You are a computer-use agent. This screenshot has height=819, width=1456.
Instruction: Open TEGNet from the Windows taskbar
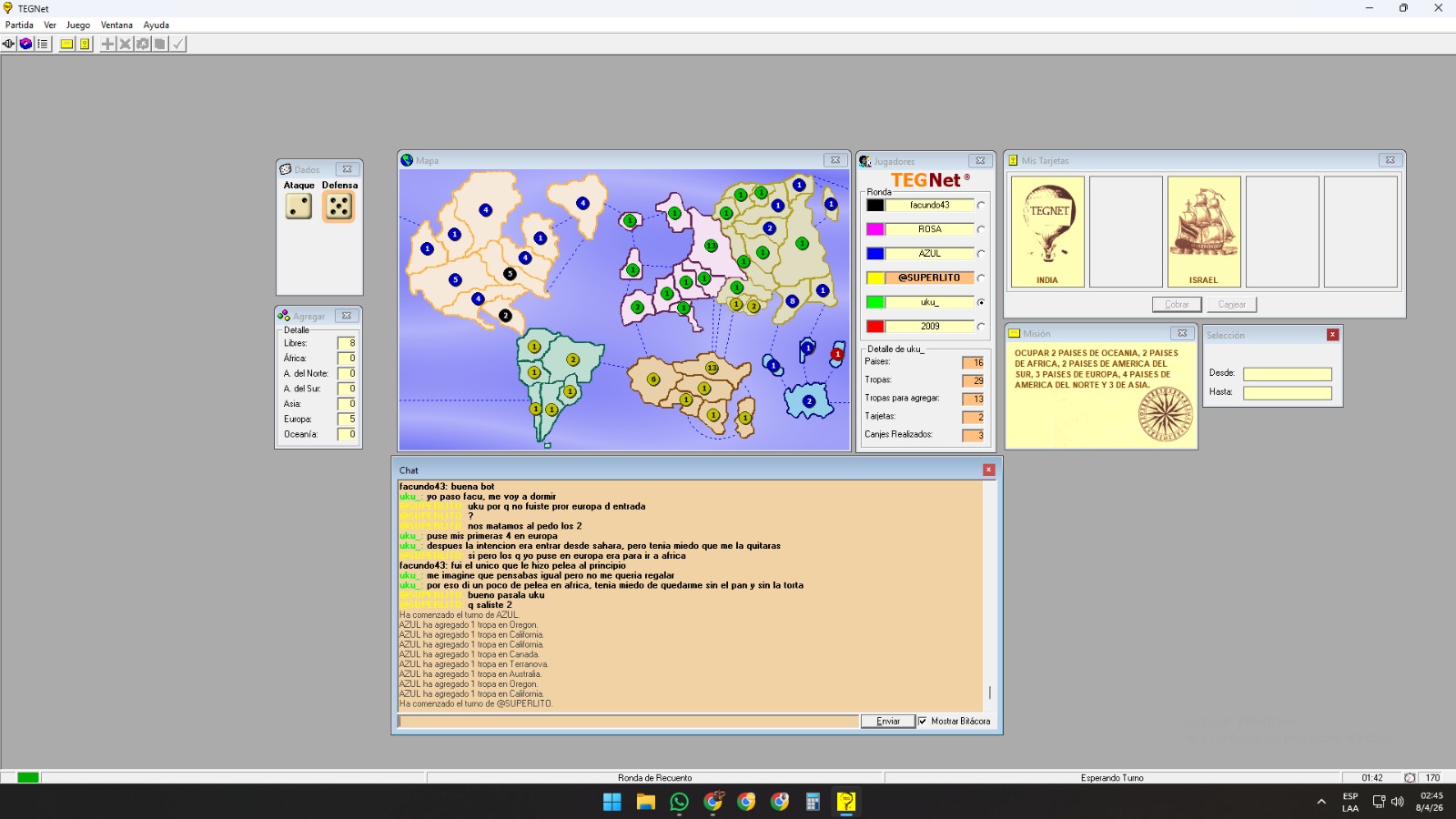point(846,802)
